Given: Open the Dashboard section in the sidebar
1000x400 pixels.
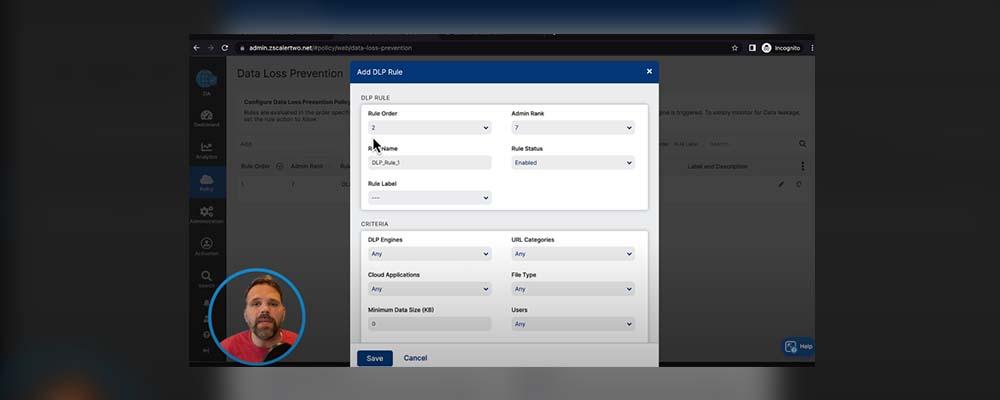Looking at the screenshot, I should click(207, 118).
